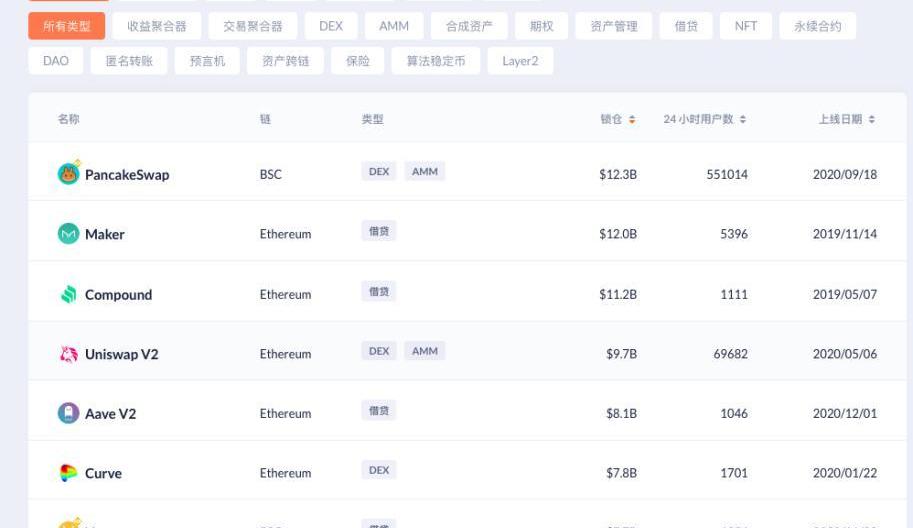The image size is (913, 528).
Task: Click the Compound logo icon
Action: [68, 294]
